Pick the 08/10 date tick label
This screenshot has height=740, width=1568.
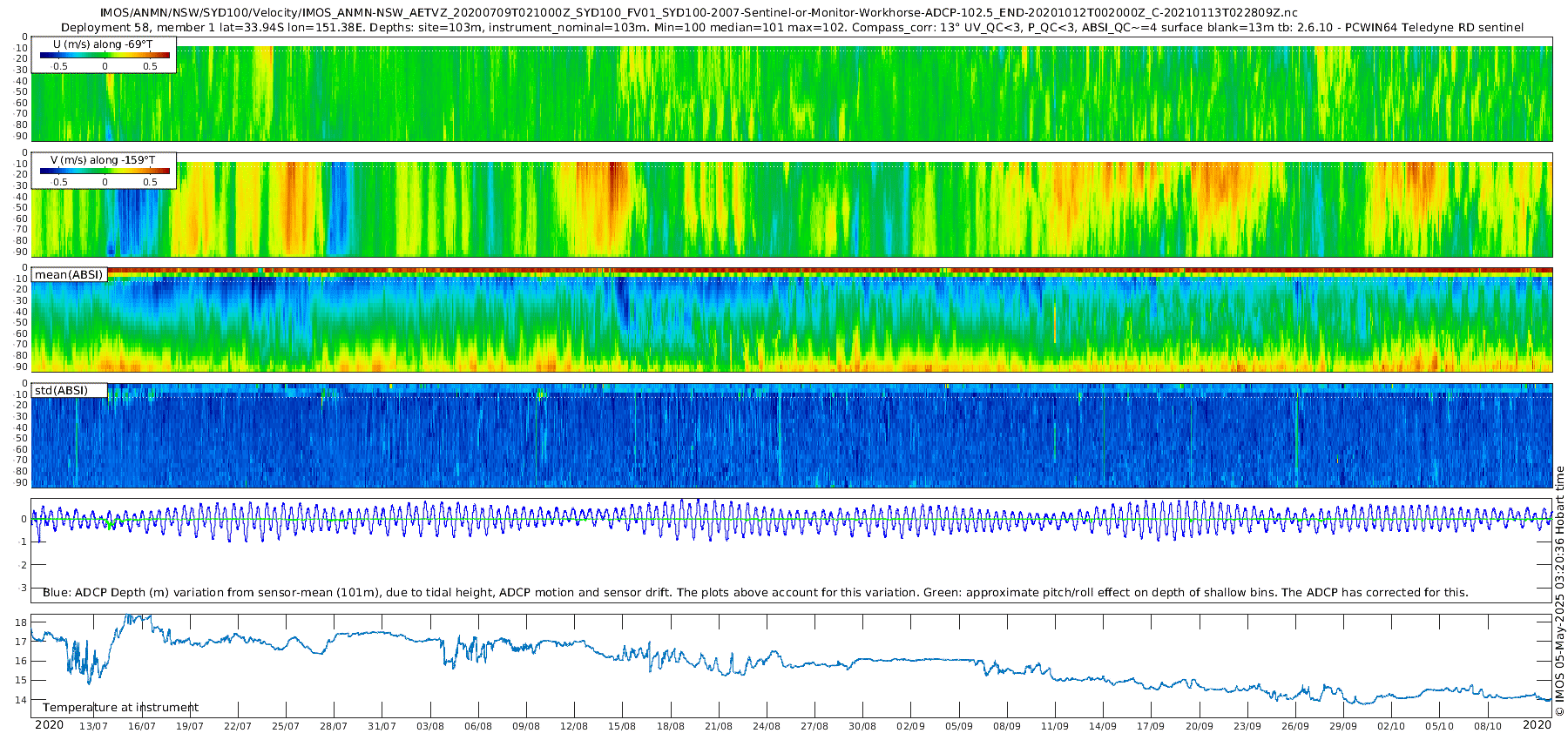1487,726
